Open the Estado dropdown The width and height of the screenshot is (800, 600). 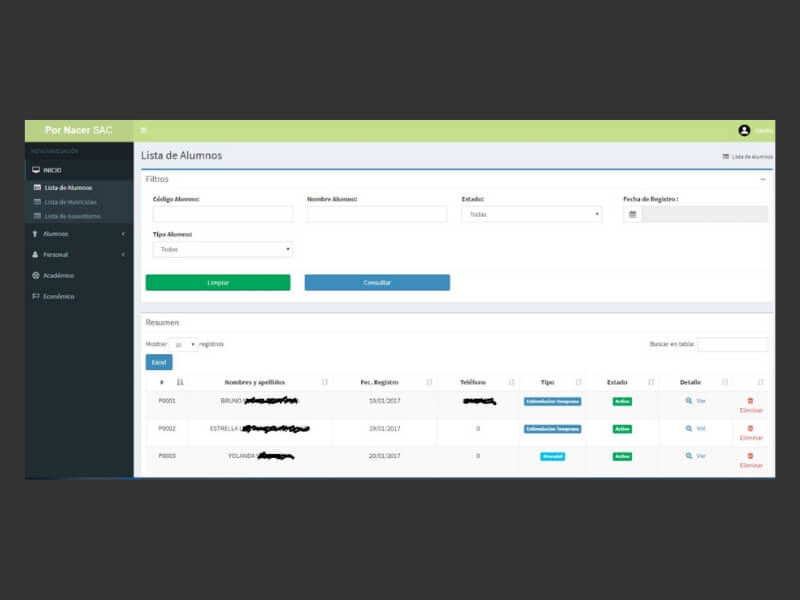pyautogui.click(x=531, y=214)
